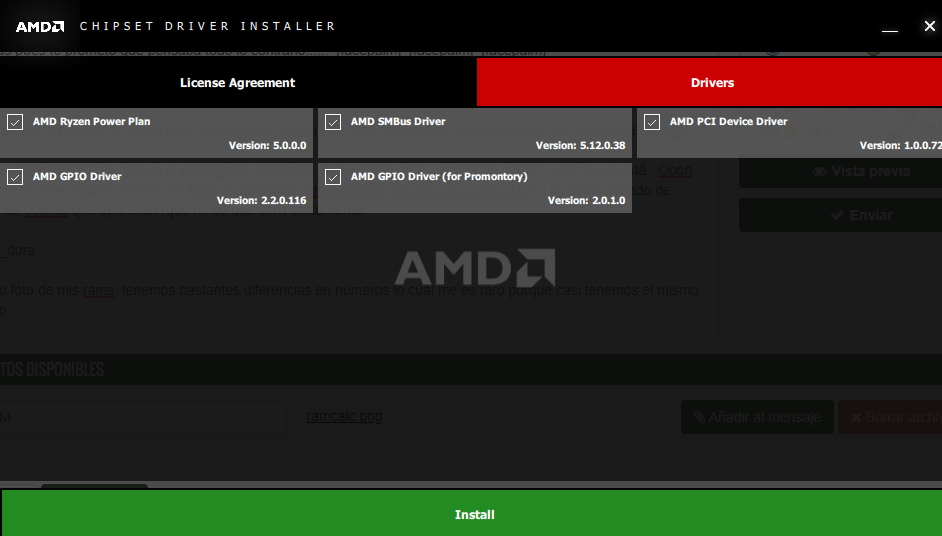The width and height of the screenshot is (942, 536).
Task: Click the Promontory driver version 2.0.1.0 text
Action: coord(586,201)
